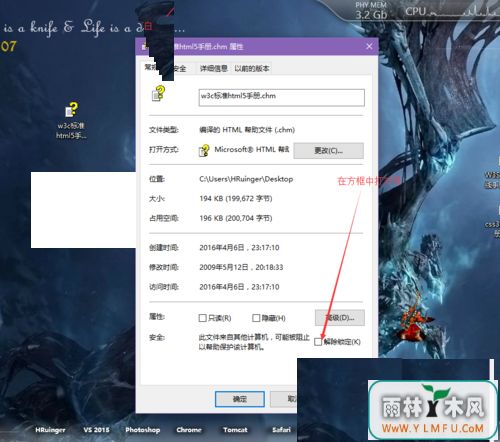Launch the Tomcat dock shortcut
The width and height of the screenshot is (500, 442).
(x=235, y=430)
